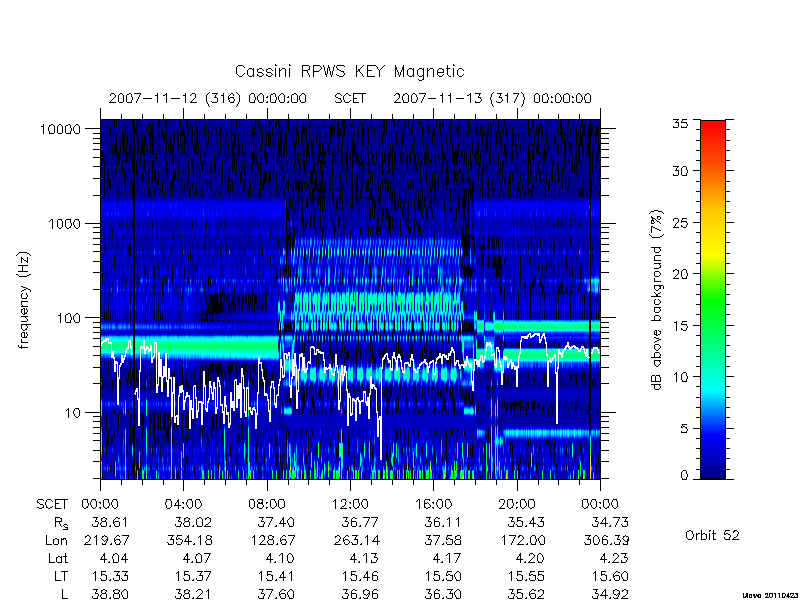Click the plot title 'Cassini RPWS KEY Magnetic'
The height and width of the screenshot is (600, 800).
(349, 71)
